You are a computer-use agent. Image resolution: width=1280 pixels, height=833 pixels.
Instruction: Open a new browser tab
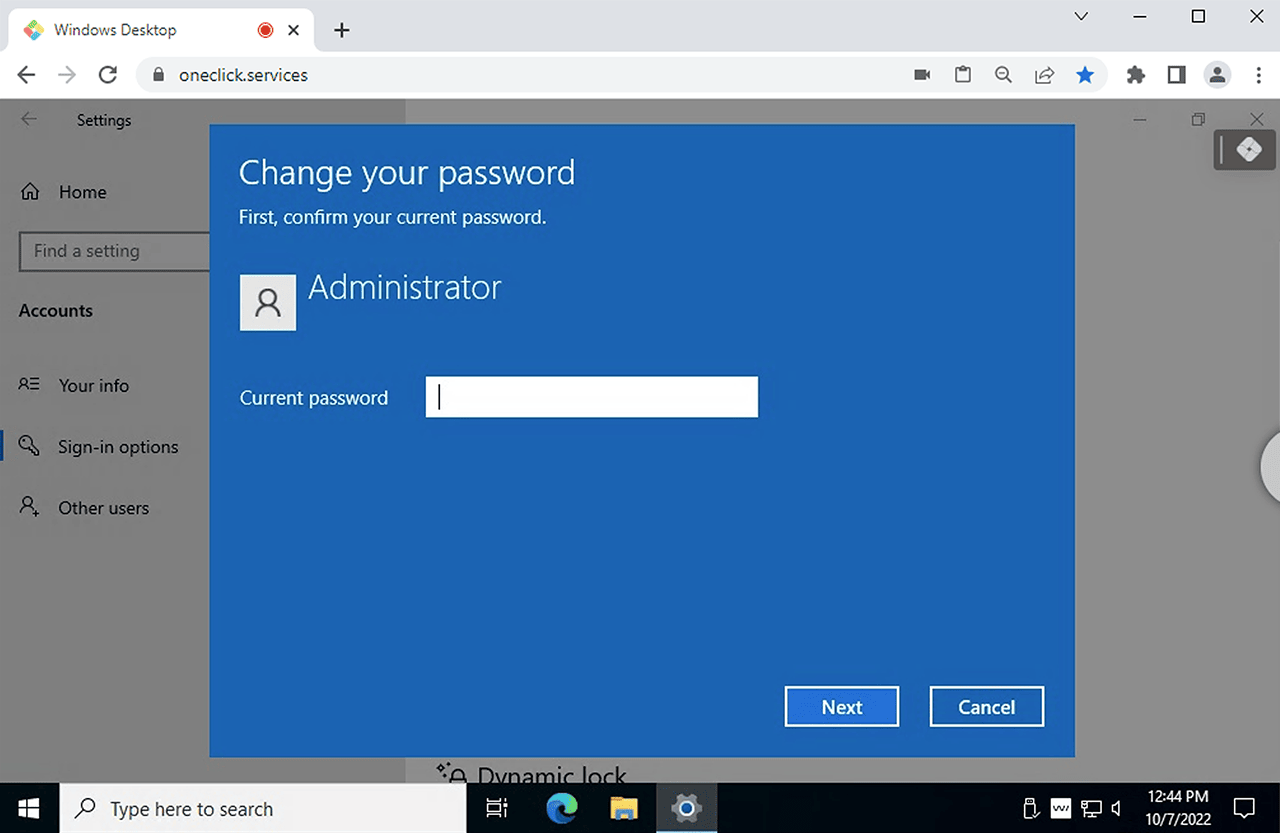tap(342, 30)
